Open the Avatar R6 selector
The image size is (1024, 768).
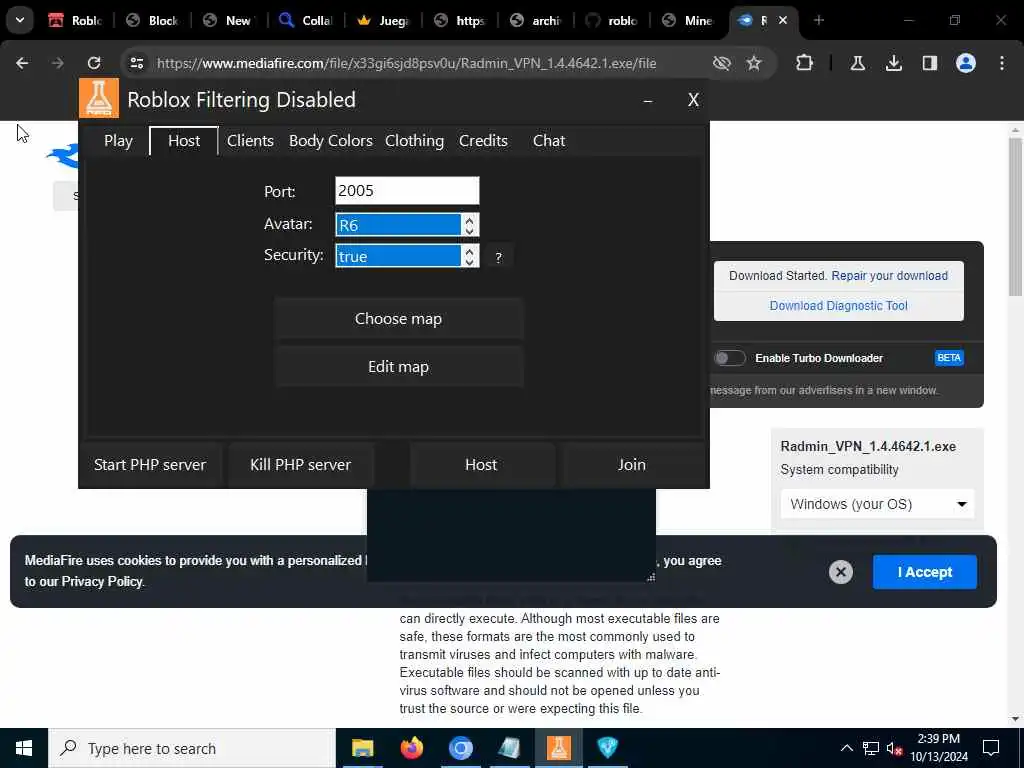click(x=407, y=225)
